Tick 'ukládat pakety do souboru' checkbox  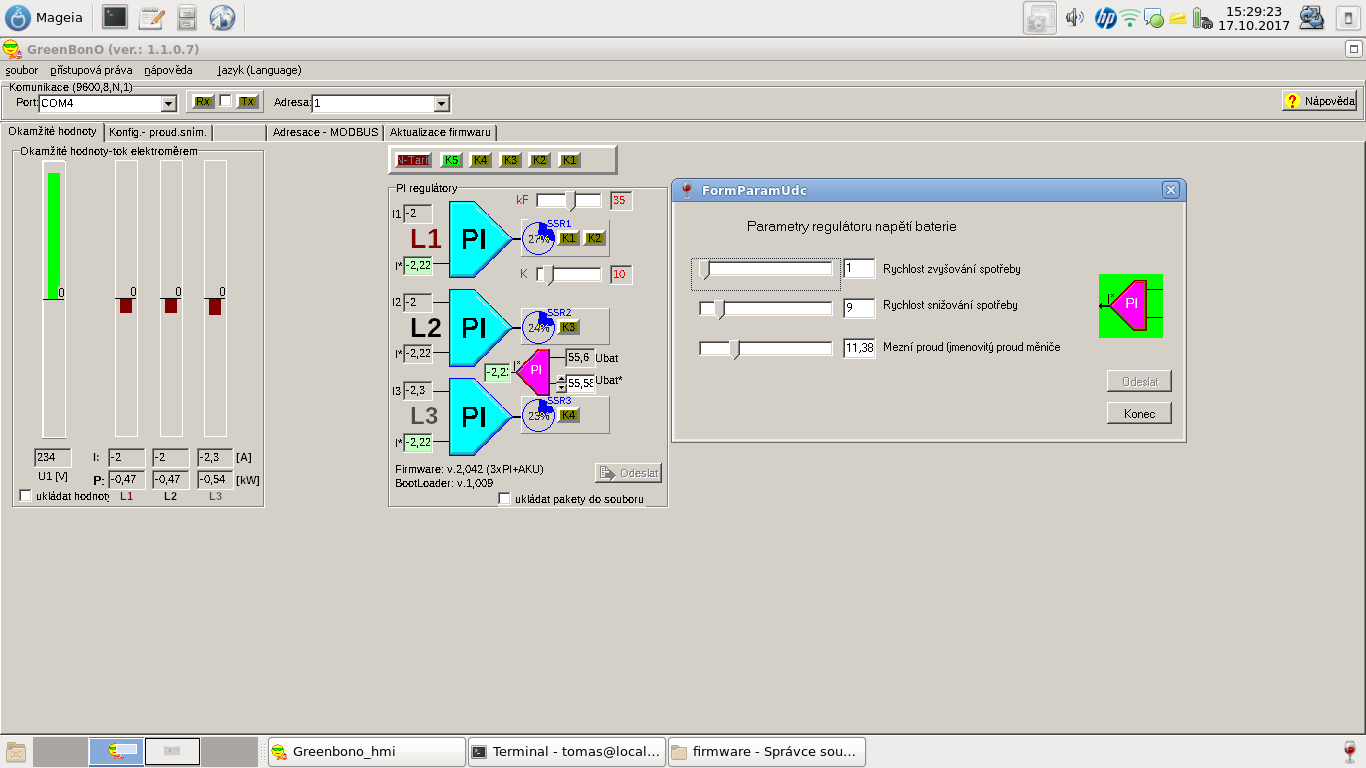[x=505, y=499]
